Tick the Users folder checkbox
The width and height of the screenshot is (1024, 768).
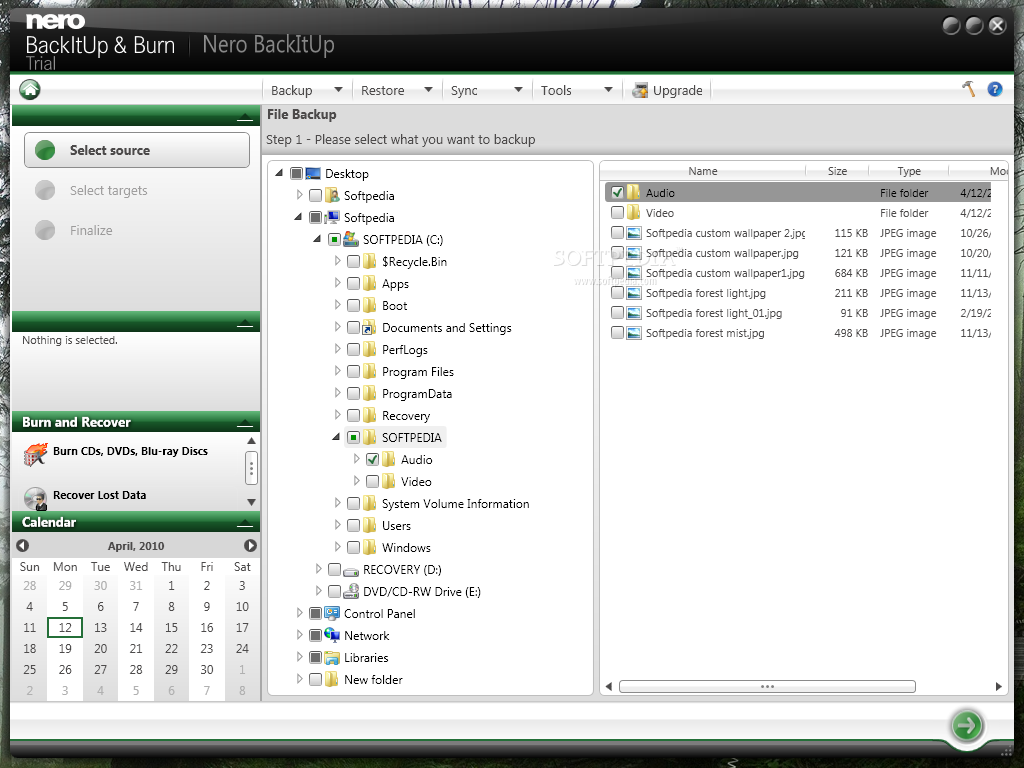pyautogui.click(x=353, y=526)
